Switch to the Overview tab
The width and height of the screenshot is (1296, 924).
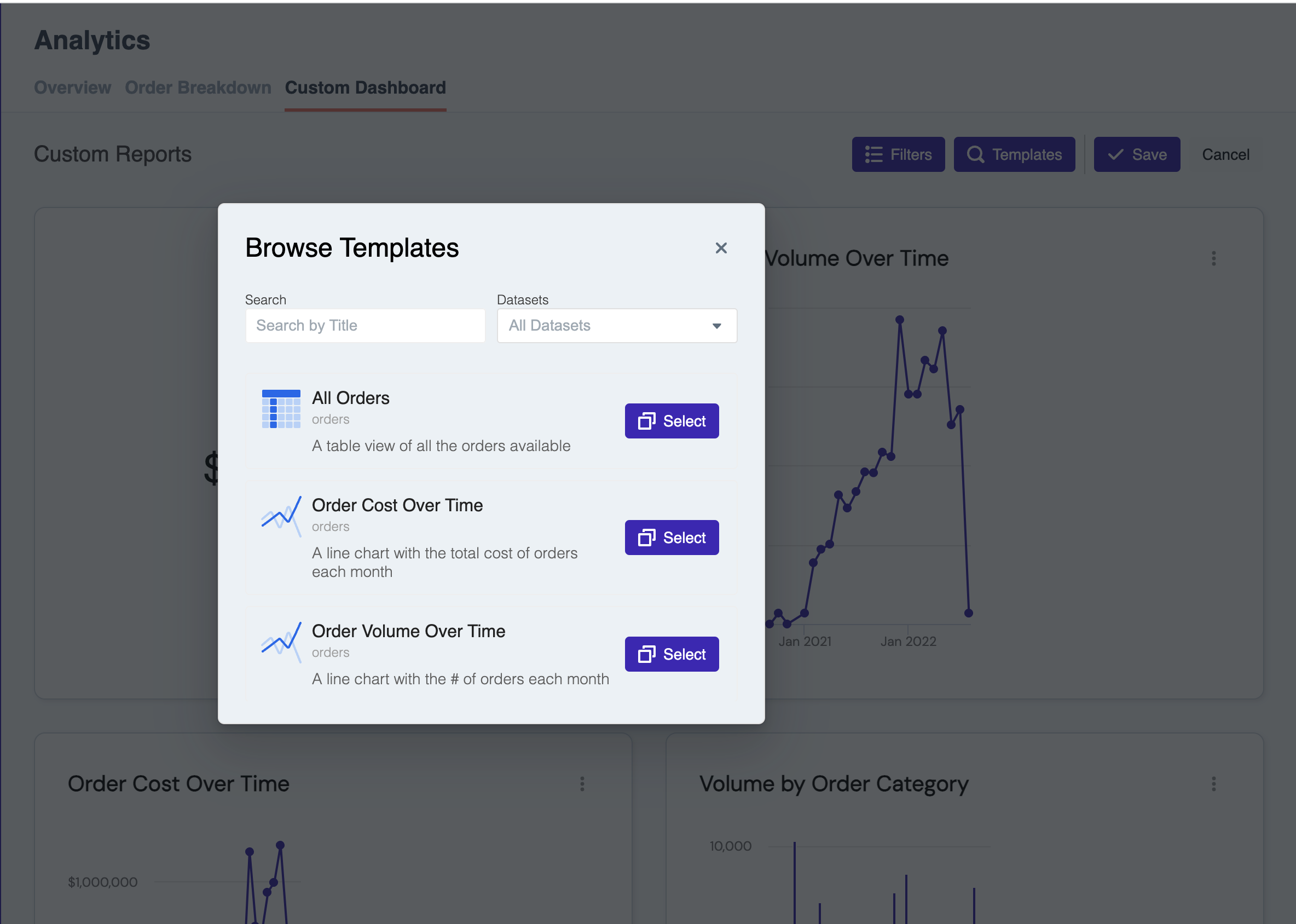tap(72, 88)
